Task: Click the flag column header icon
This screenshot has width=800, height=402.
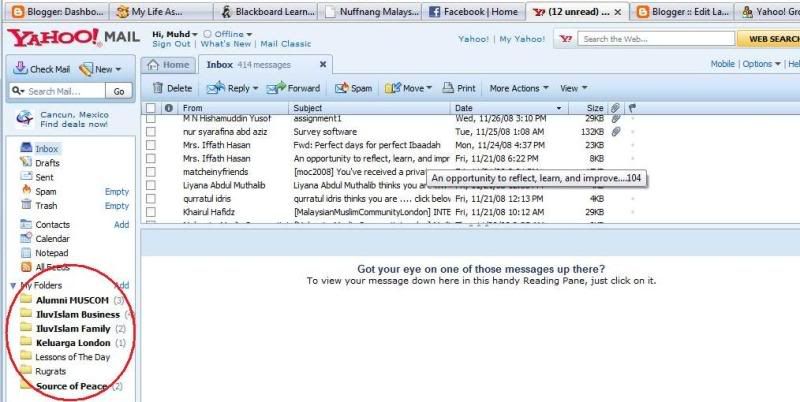Action: 632,108
